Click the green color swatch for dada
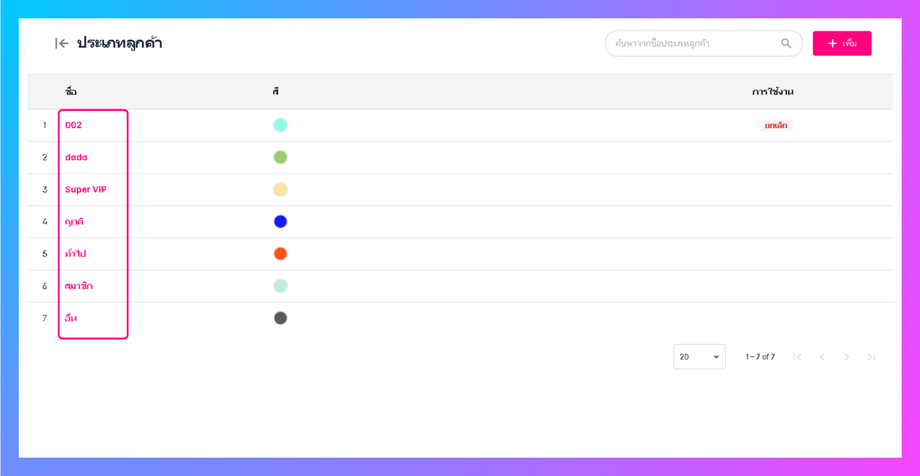The height and width of the screenshot is (476, 920). [x=281, y=158]
